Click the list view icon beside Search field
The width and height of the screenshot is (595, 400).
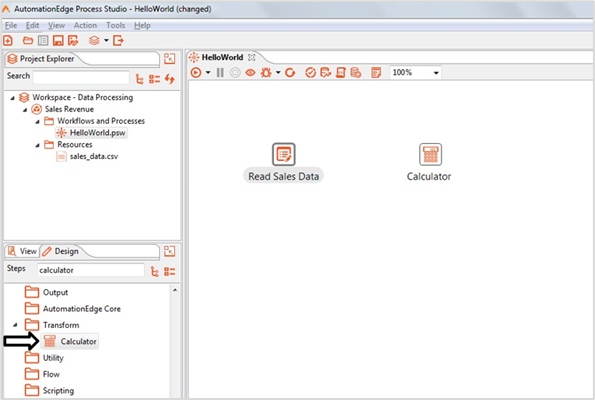[x=154, y=79]
